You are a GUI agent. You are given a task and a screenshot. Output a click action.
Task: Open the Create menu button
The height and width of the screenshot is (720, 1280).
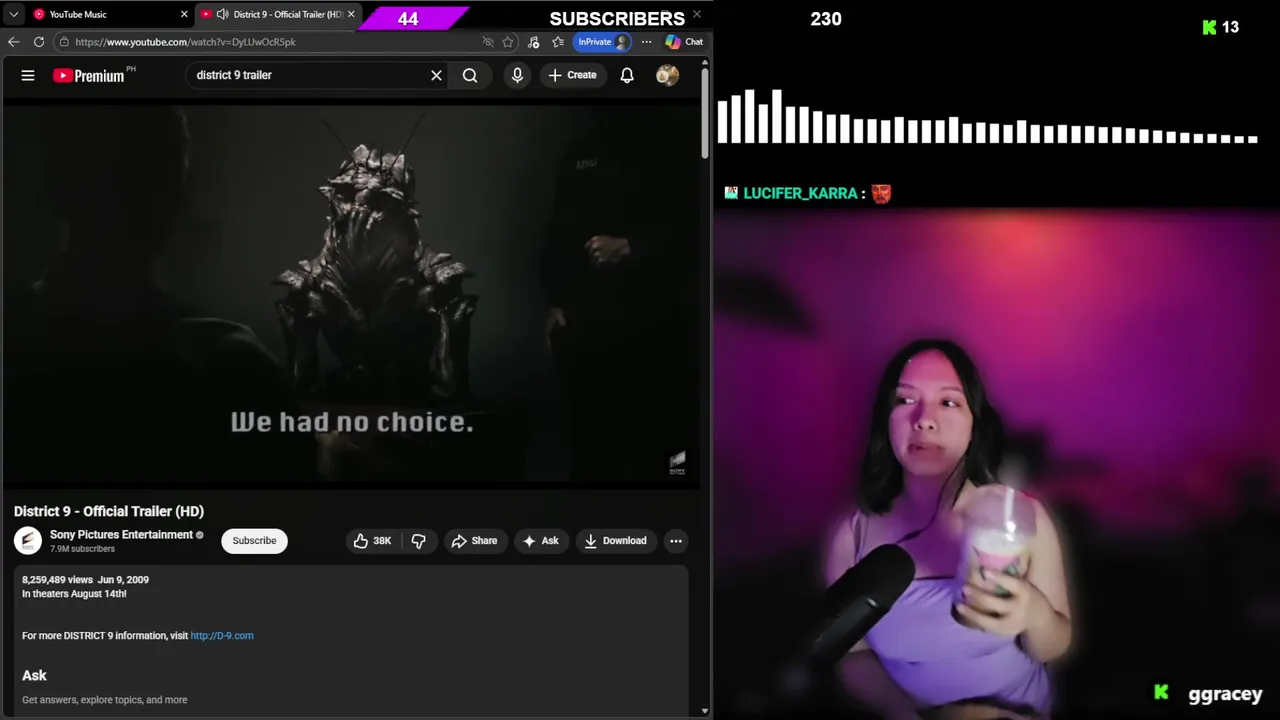pos(573,75)
